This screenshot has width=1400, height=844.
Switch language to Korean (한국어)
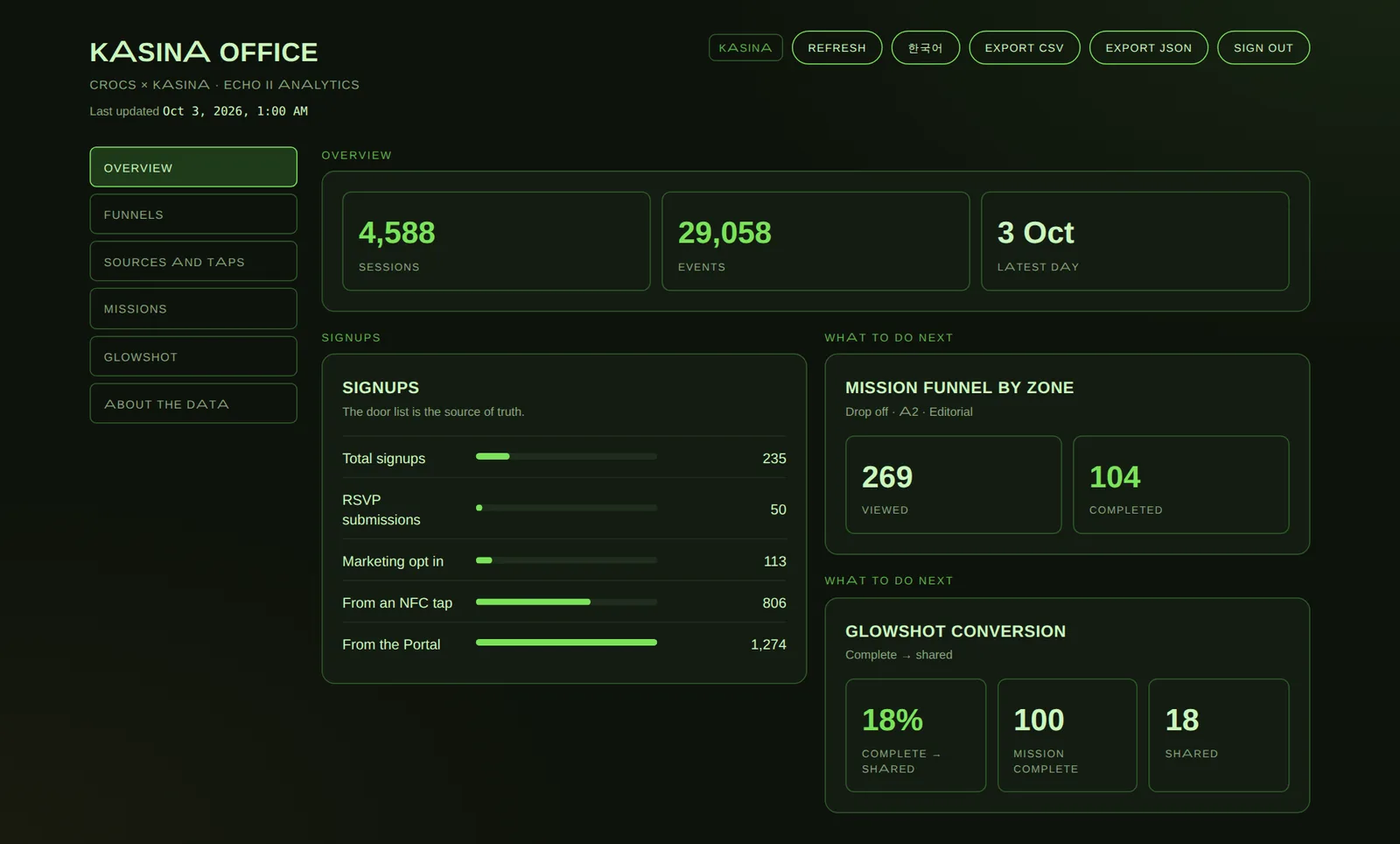tap(926, 48)
